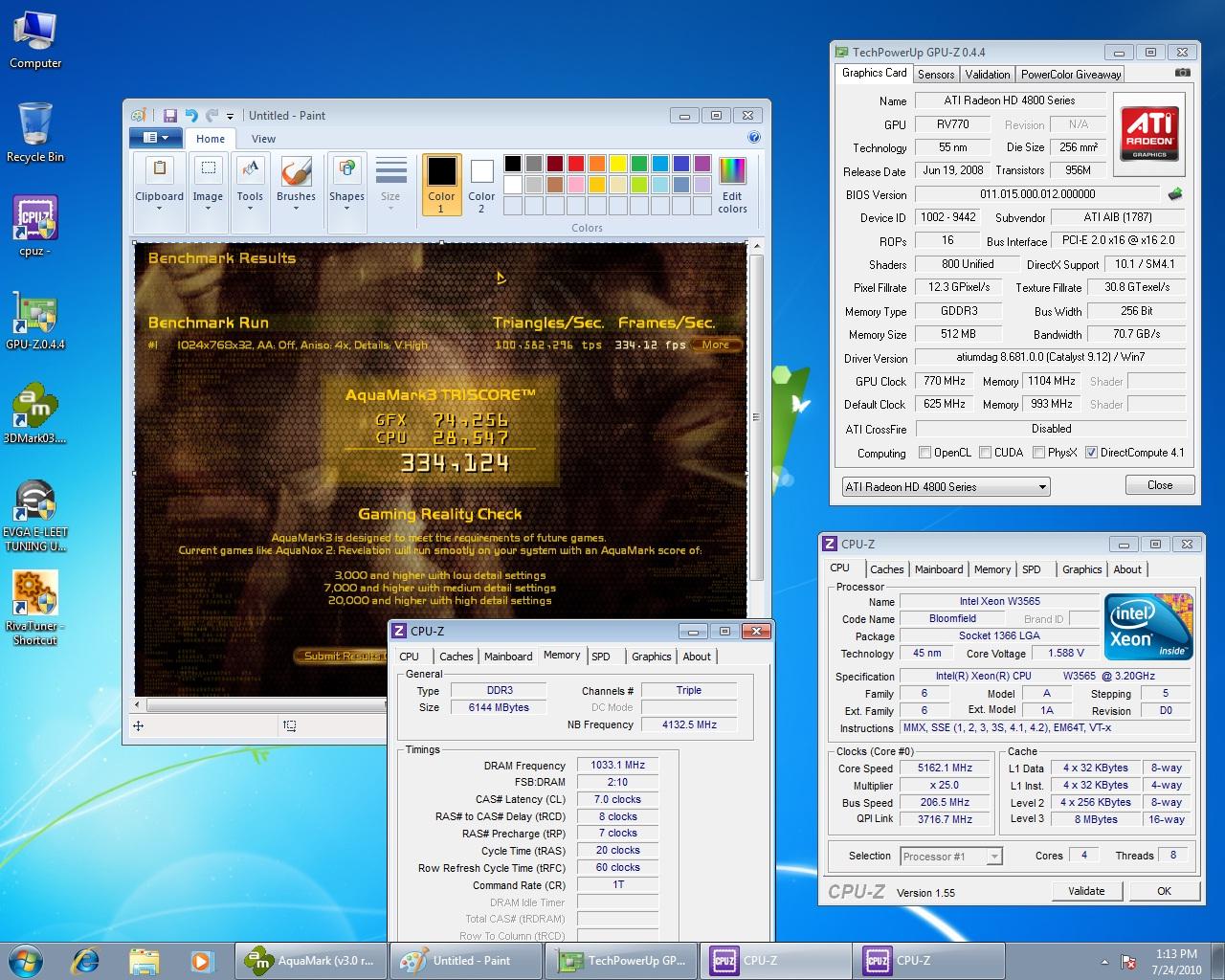
Task: Open the Computer desktop icon
Action: point(35,39)
